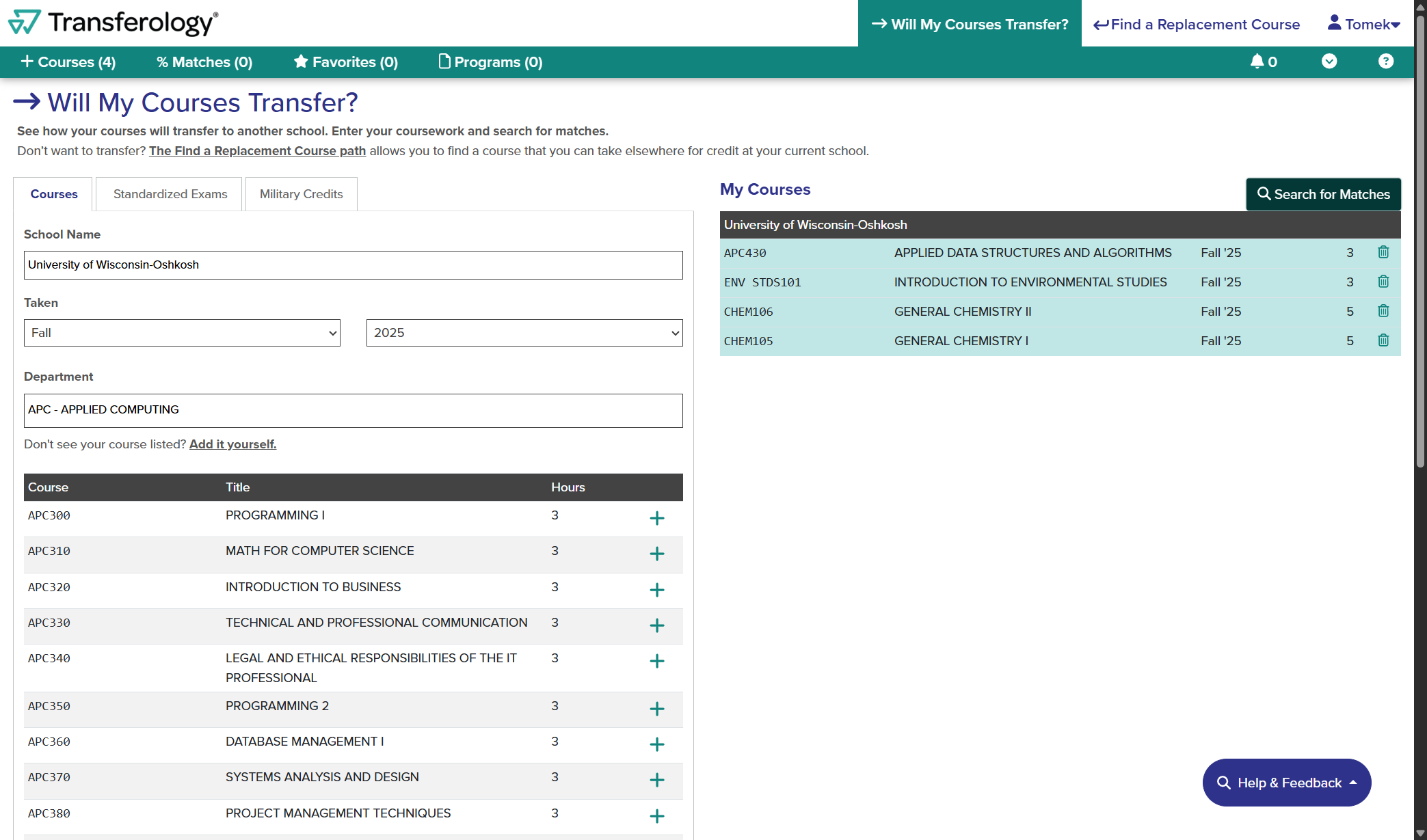1427x840 pixels.
Task: Click the MATH FOR COMPUTER SCIENCE title
Action: tap(320, 551)
